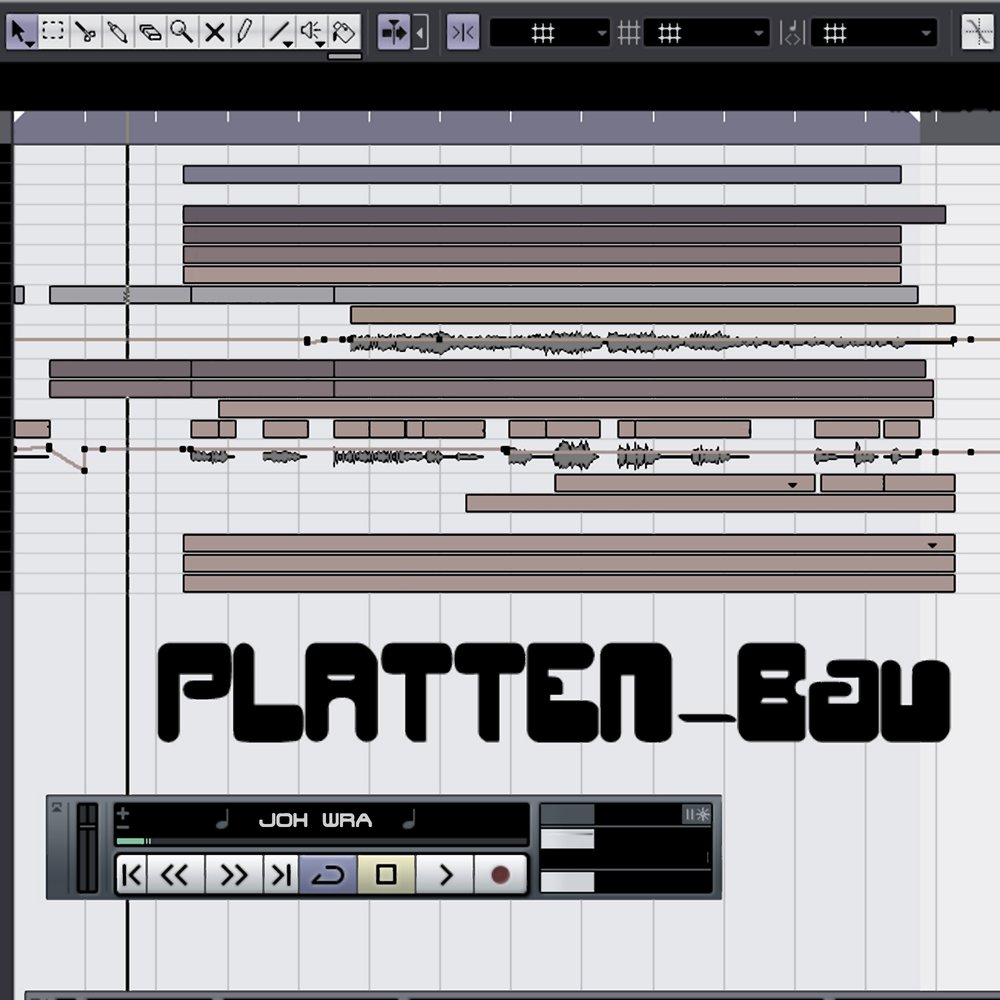This screenshot has width=1000, height=1000.
Task: Activate the Zoom magnifier tool
Action: [181, 32]
